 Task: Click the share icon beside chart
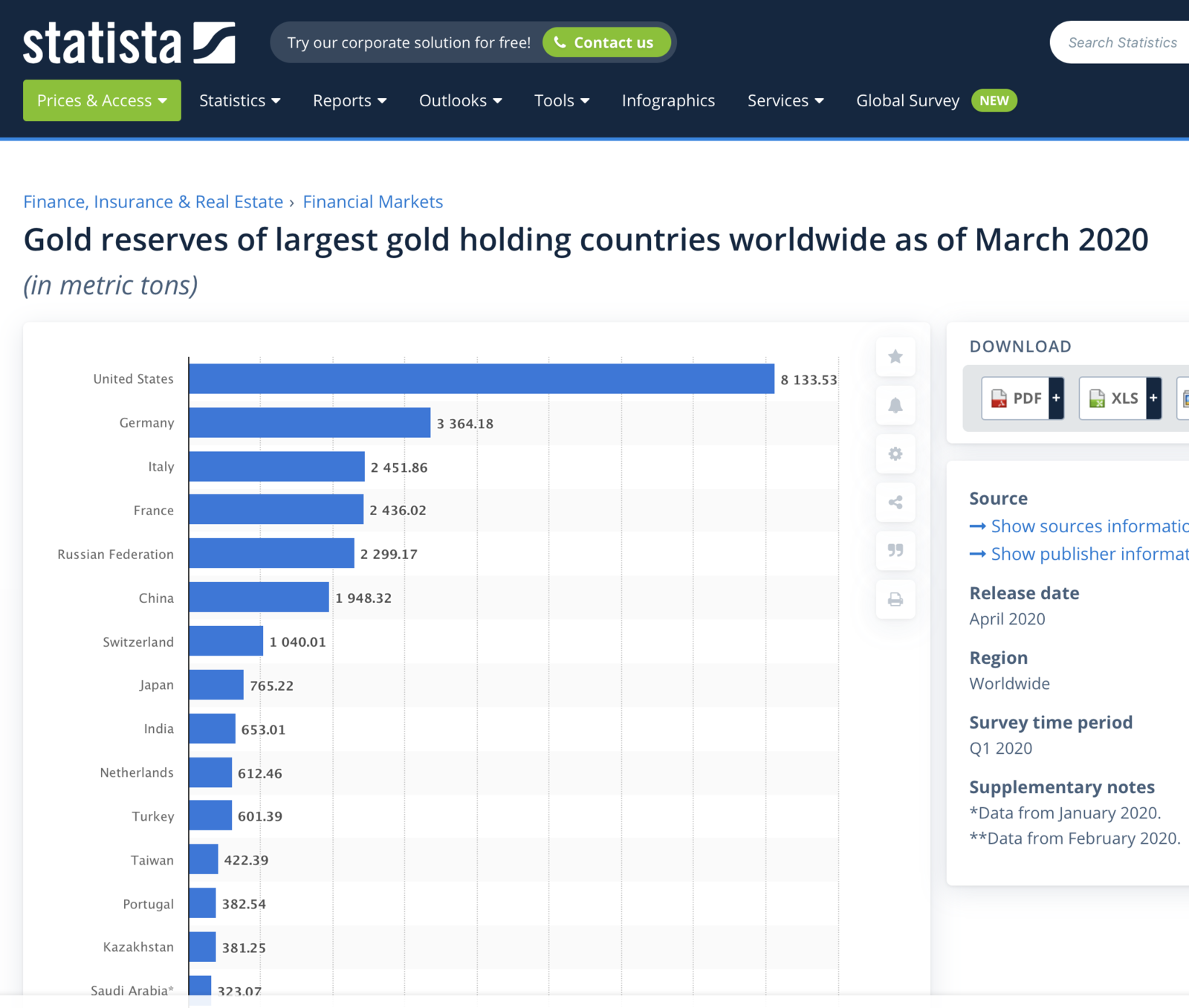(x=895, y=503)
